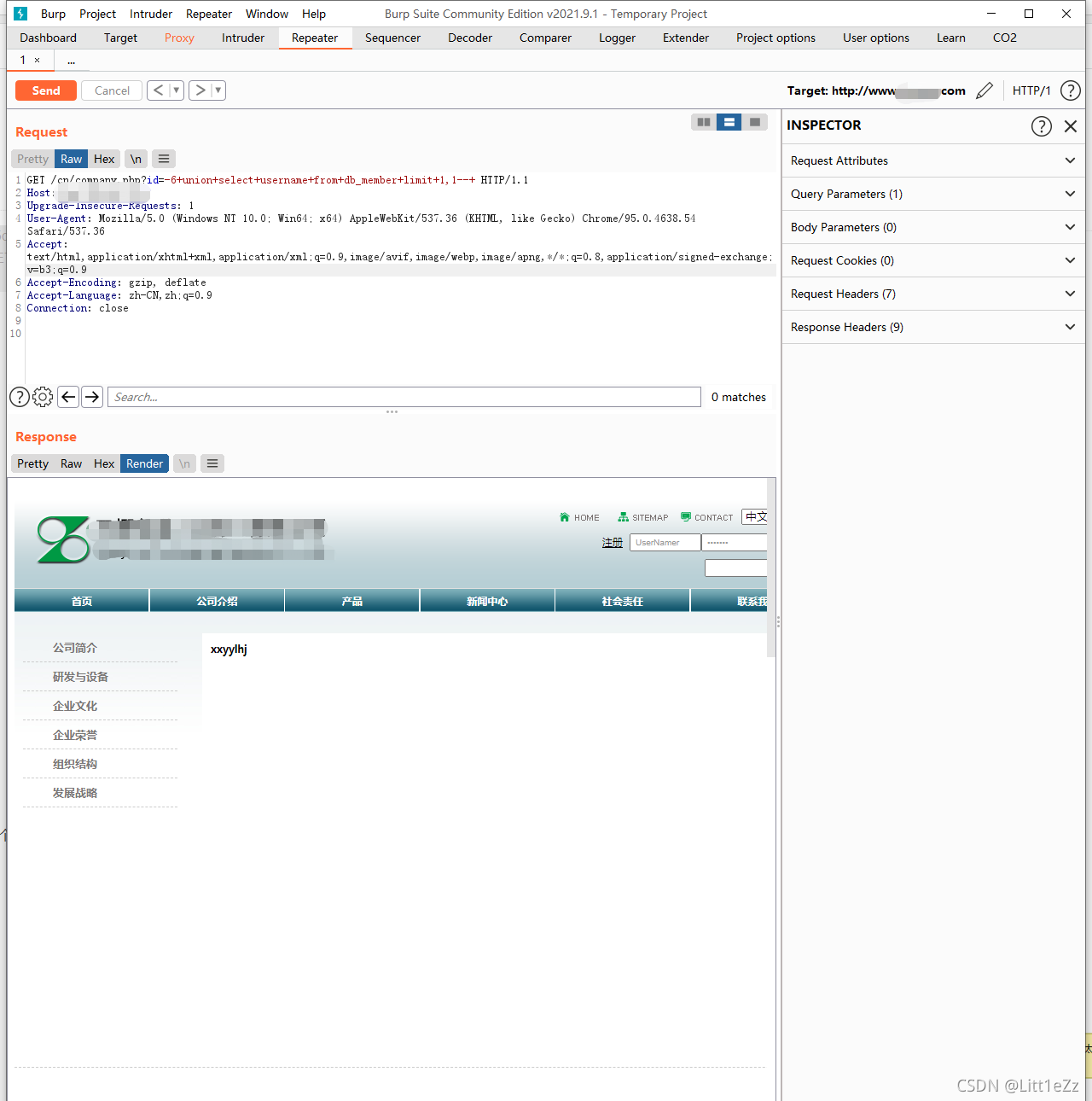1092x1101 pixels.
Task: Switch to the Decoder tab
Action: (x=470, y=38)
